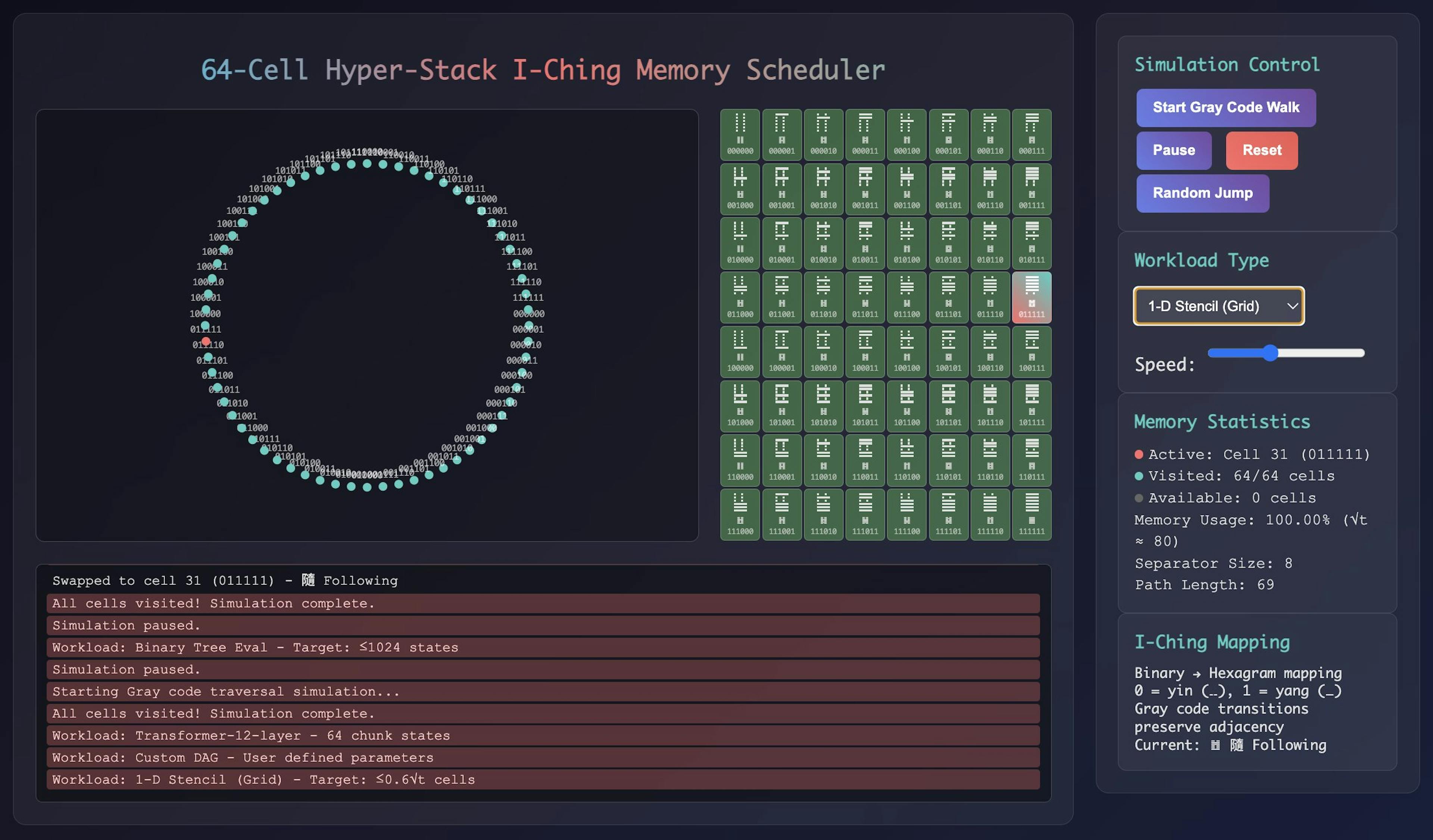Select hexagram cell 001100 in the grid
Image resolution: width=1433 pixels, height=840 pixels.
[906, 189]
